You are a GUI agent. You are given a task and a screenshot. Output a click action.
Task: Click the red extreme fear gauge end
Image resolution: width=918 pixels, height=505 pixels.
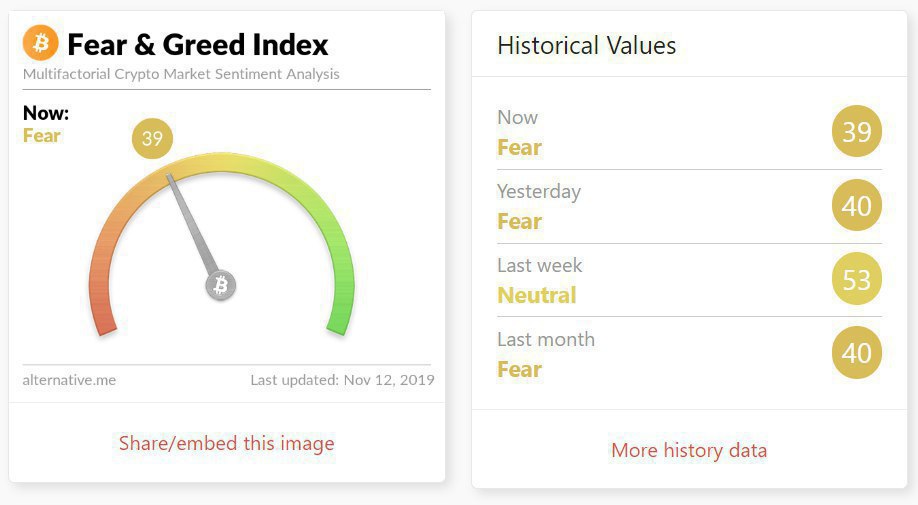tap(104, 321)
